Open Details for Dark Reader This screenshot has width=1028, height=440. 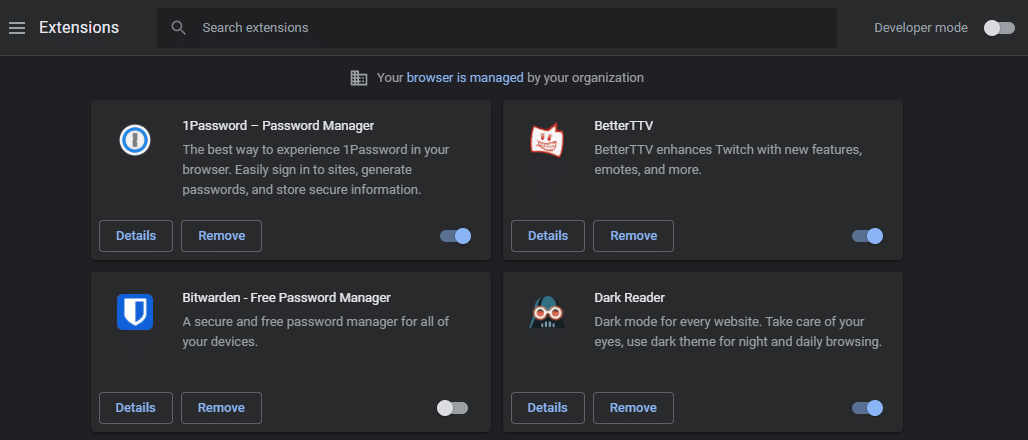click(547, 408)
